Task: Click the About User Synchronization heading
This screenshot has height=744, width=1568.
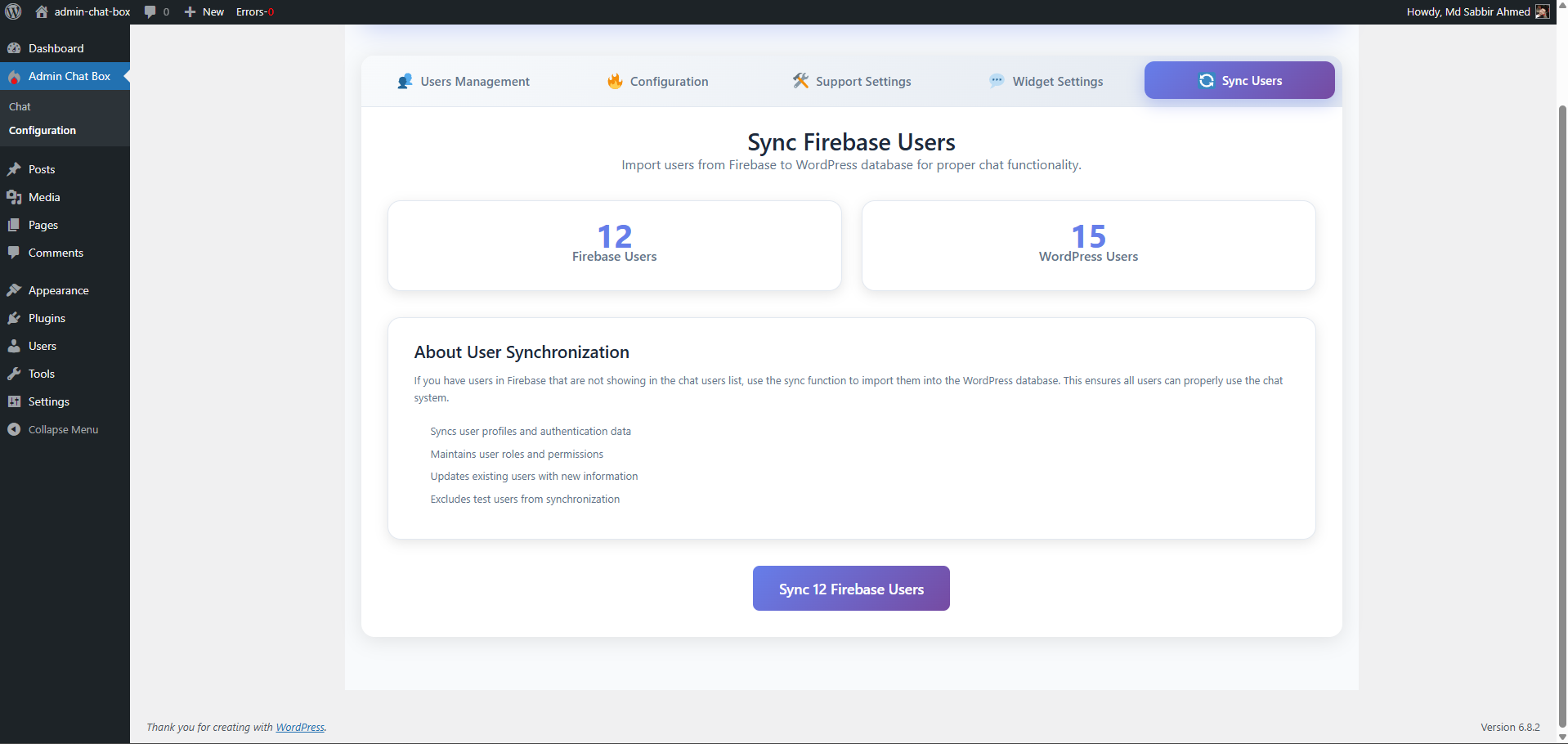Action: point(522,352)
